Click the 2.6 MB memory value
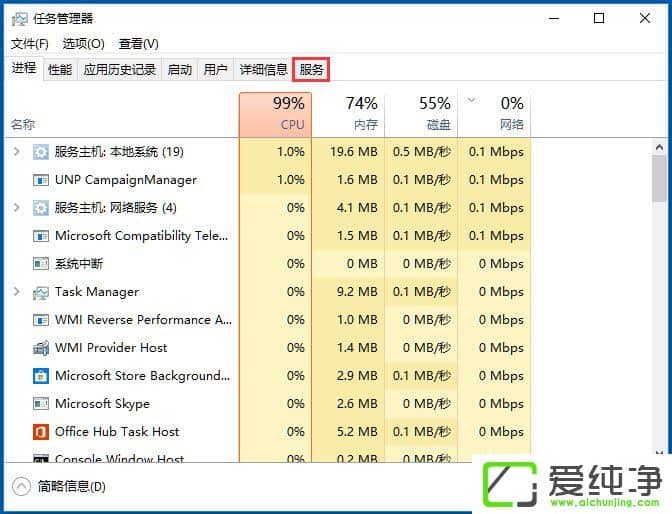Viewport: 672px width, 514px height. point(357,404)
